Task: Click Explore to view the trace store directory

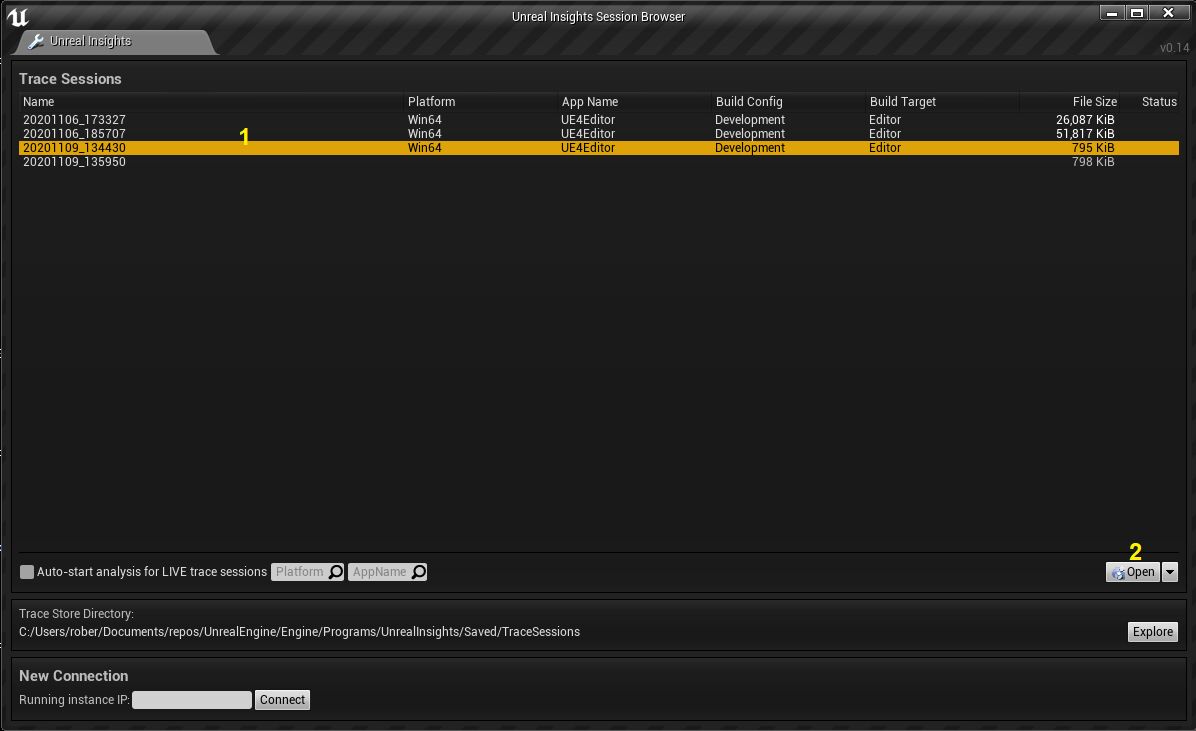Action: [1152, 631]
